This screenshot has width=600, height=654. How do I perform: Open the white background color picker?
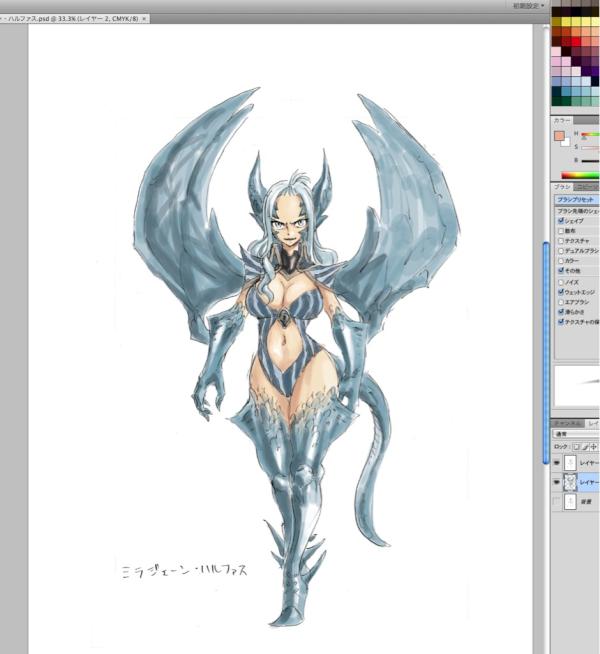click(566, 143)
